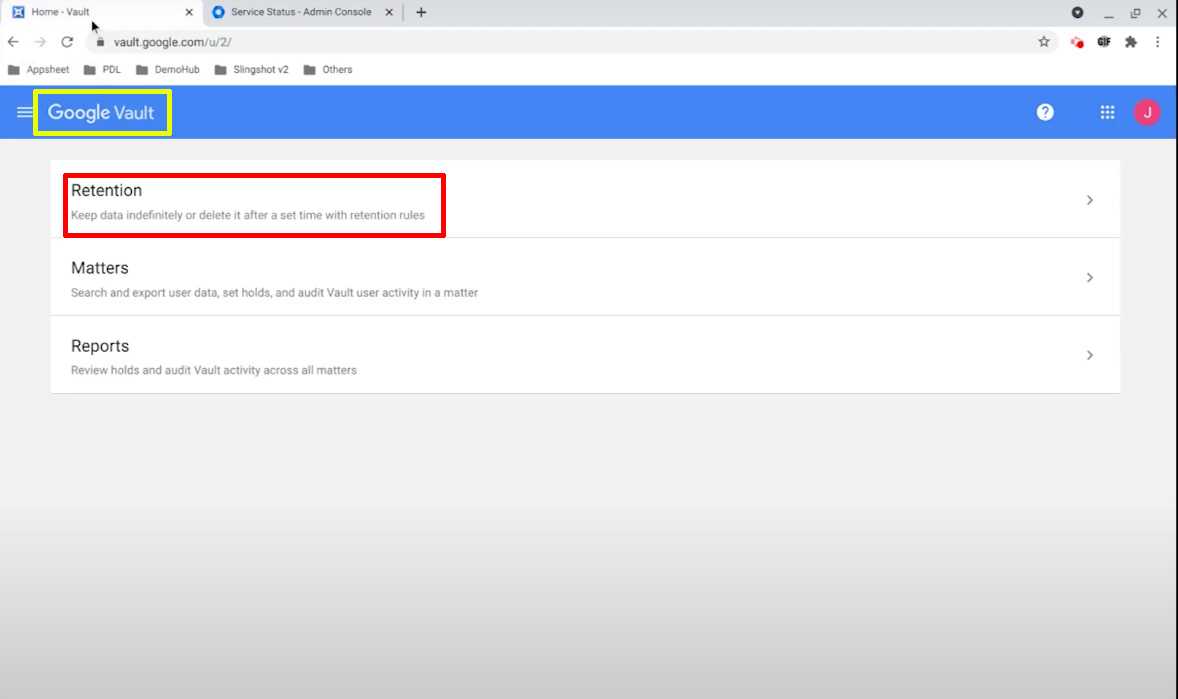This screenshot has width=1178, height=699.
Task: Open the Appsheet bookmarks folder
Action: pos(38,70)
